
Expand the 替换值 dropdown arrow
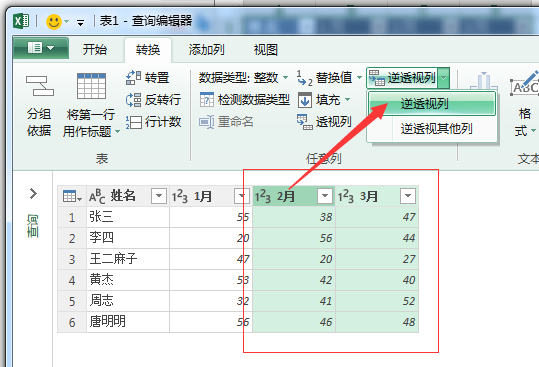pyautogui.click(x=359, y=78)
